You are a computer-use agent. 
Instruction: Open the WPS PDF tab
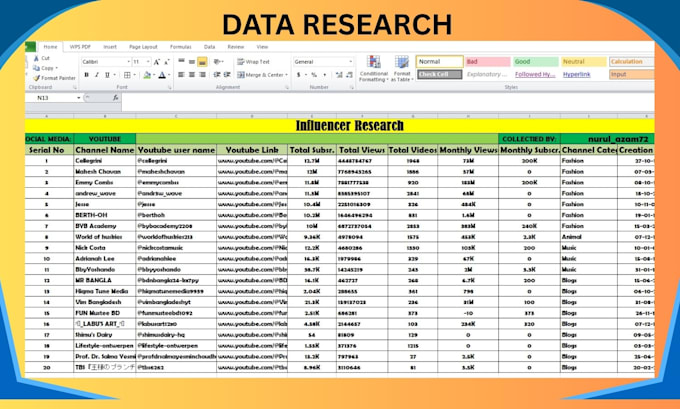coord(80,47)
